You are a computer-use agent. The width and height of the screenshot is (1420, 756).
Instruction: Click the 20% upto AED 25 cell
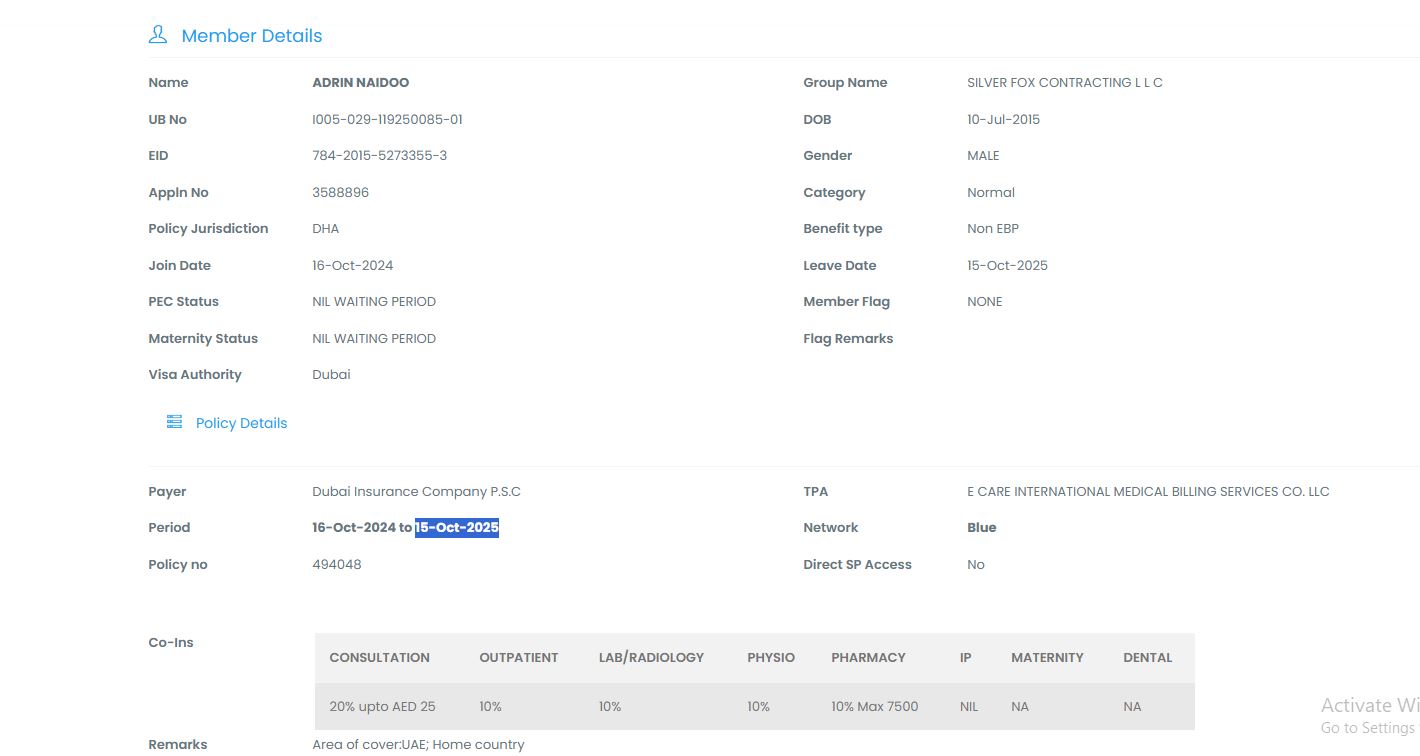[x=382, y=707]
